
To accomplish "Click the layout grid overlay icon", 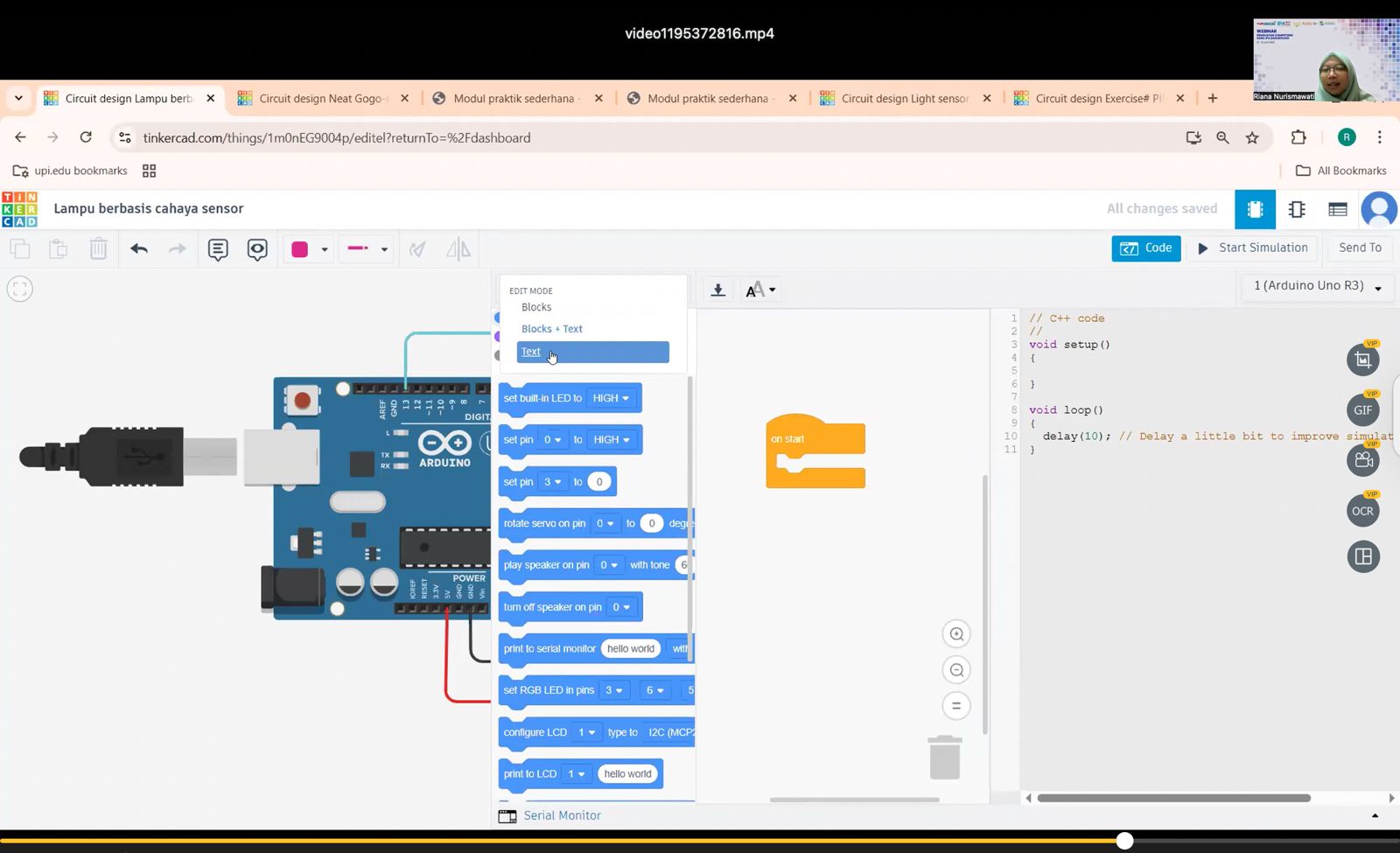I will [x=1363, y=556].
